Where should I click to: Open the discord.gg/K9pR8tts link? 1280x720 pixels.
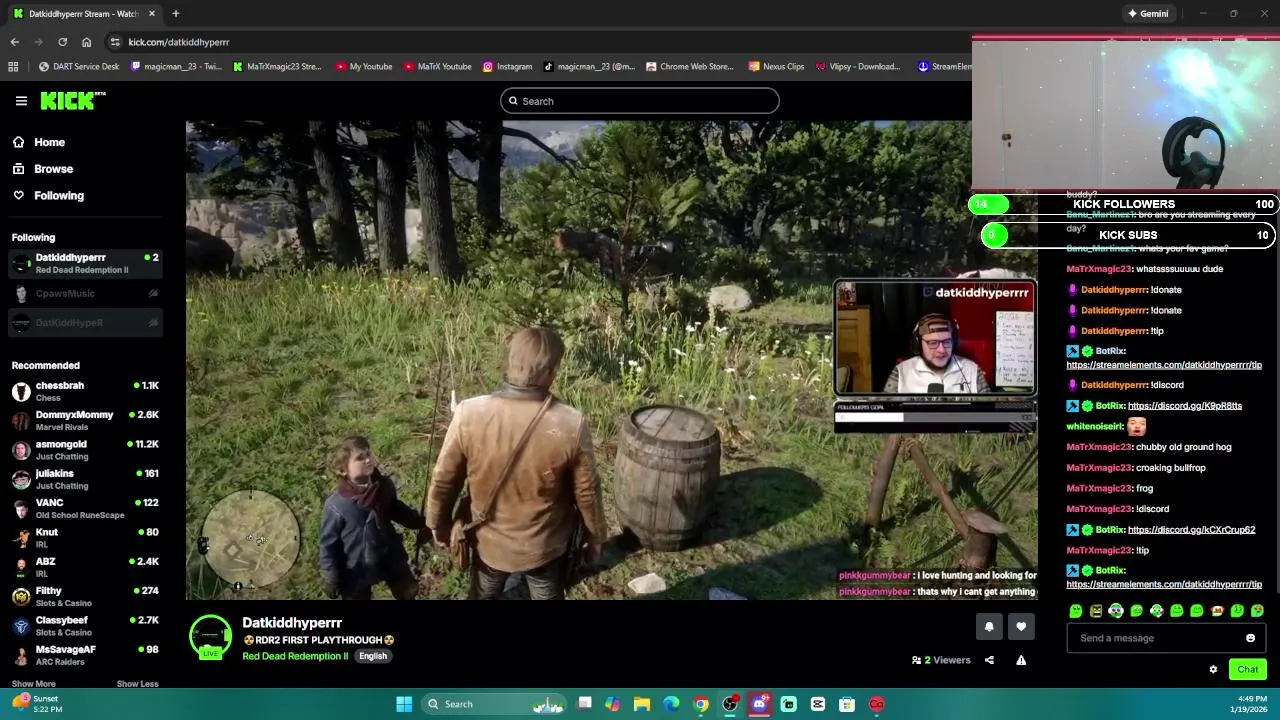pos(1185,406)
